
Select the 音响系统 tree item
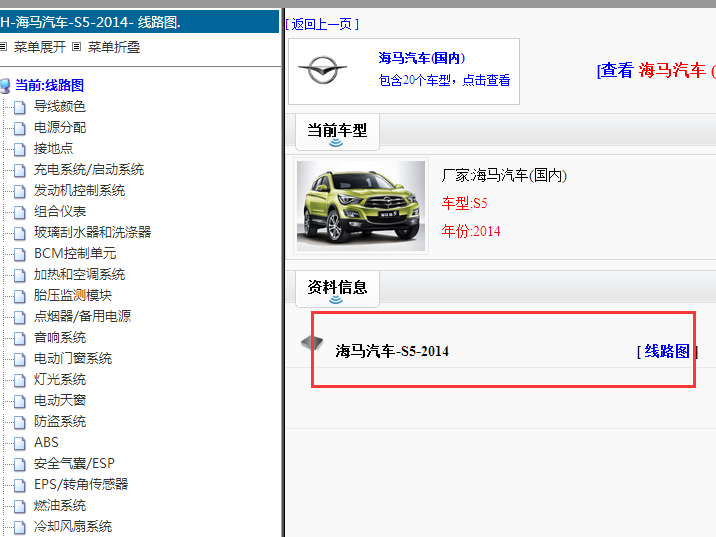[60, 337]
